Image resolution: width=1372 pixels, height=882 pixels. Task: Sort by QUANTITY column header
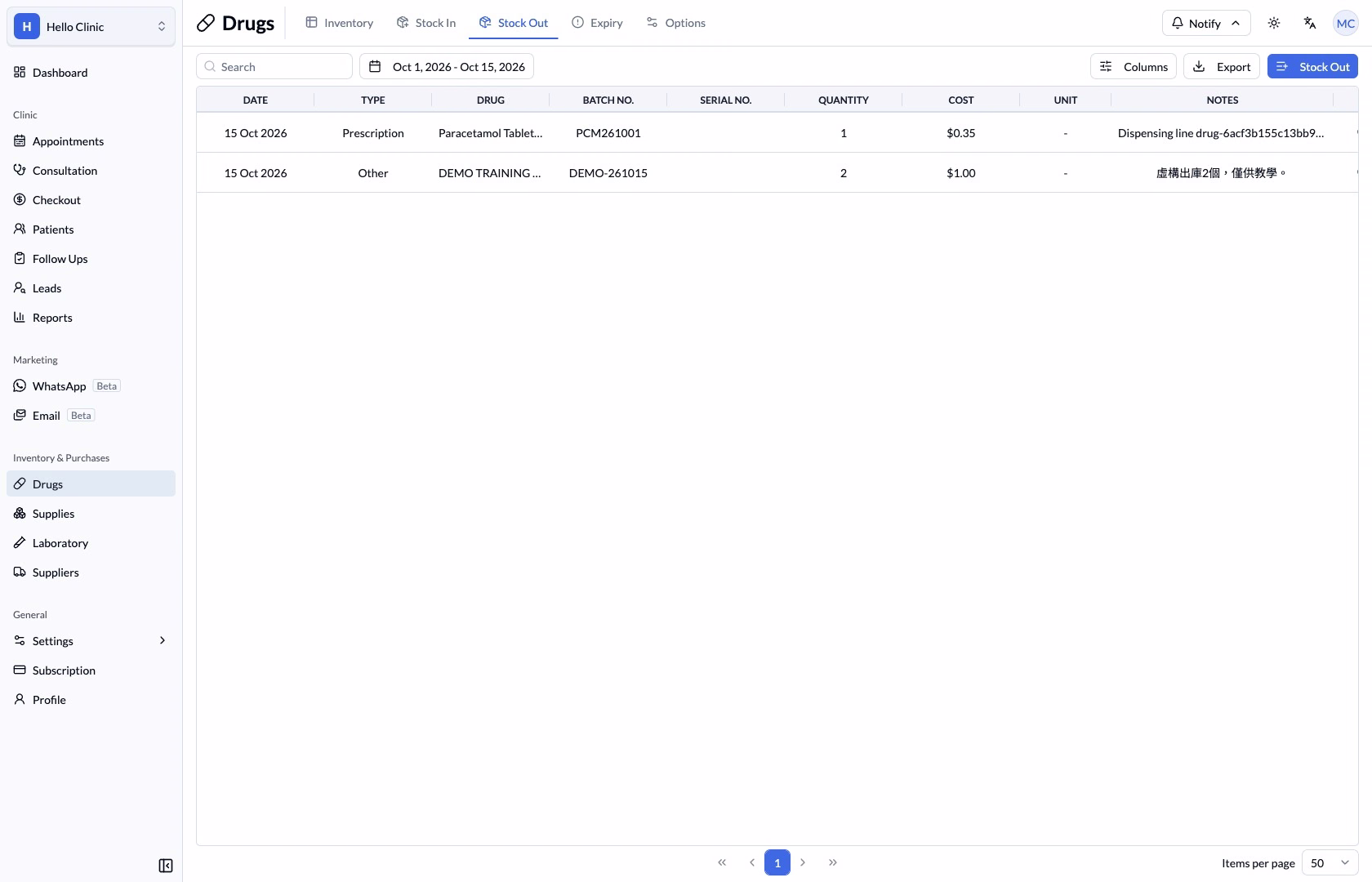(844, 100)
